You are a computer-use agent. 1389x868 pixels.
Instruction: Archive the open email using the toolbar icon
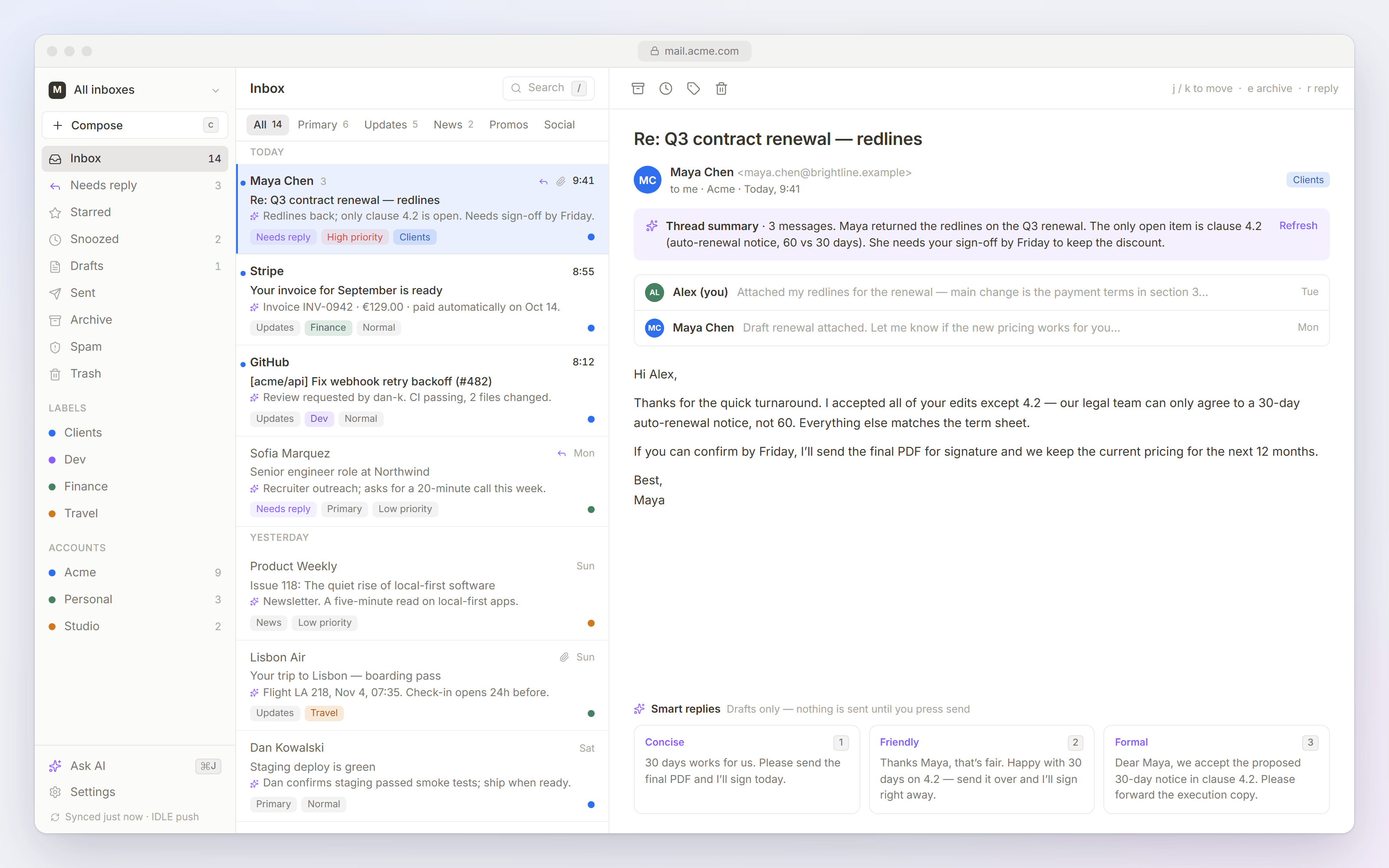638,89
